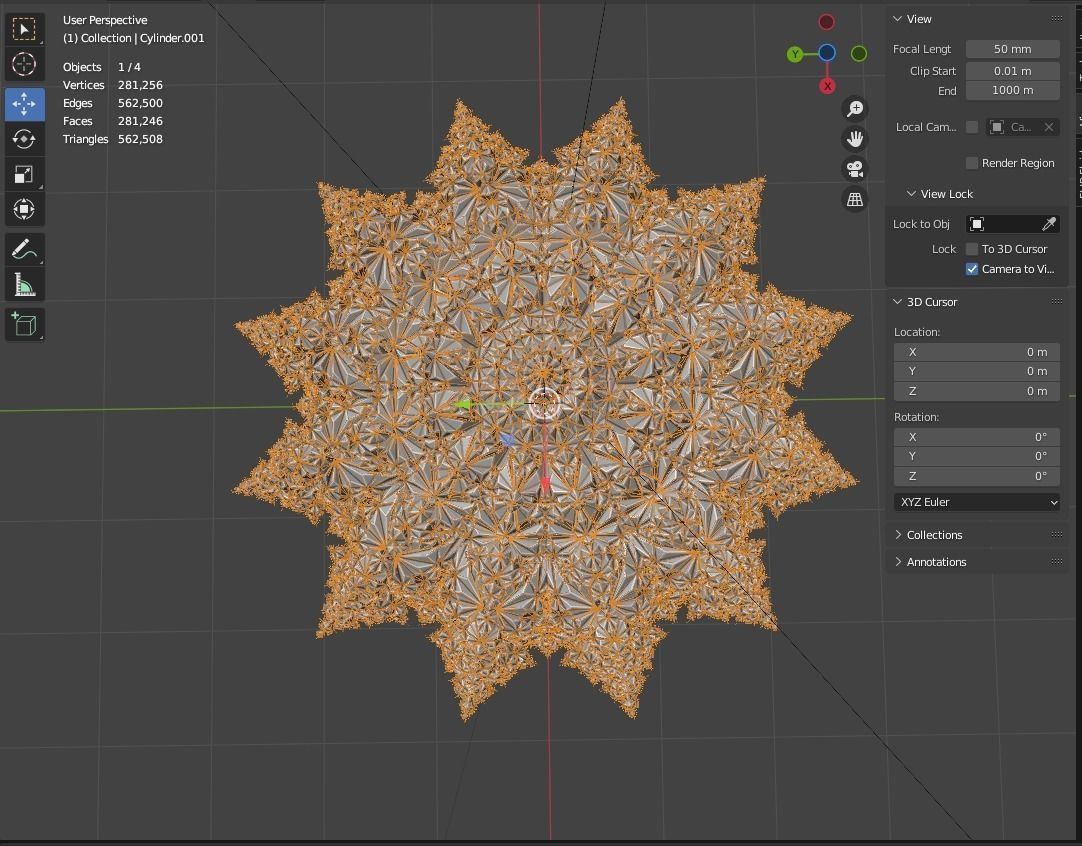Click the 'Edges 562,500' statistic
This screenshot has width=1082, height=846.
(x=112, y=103)
